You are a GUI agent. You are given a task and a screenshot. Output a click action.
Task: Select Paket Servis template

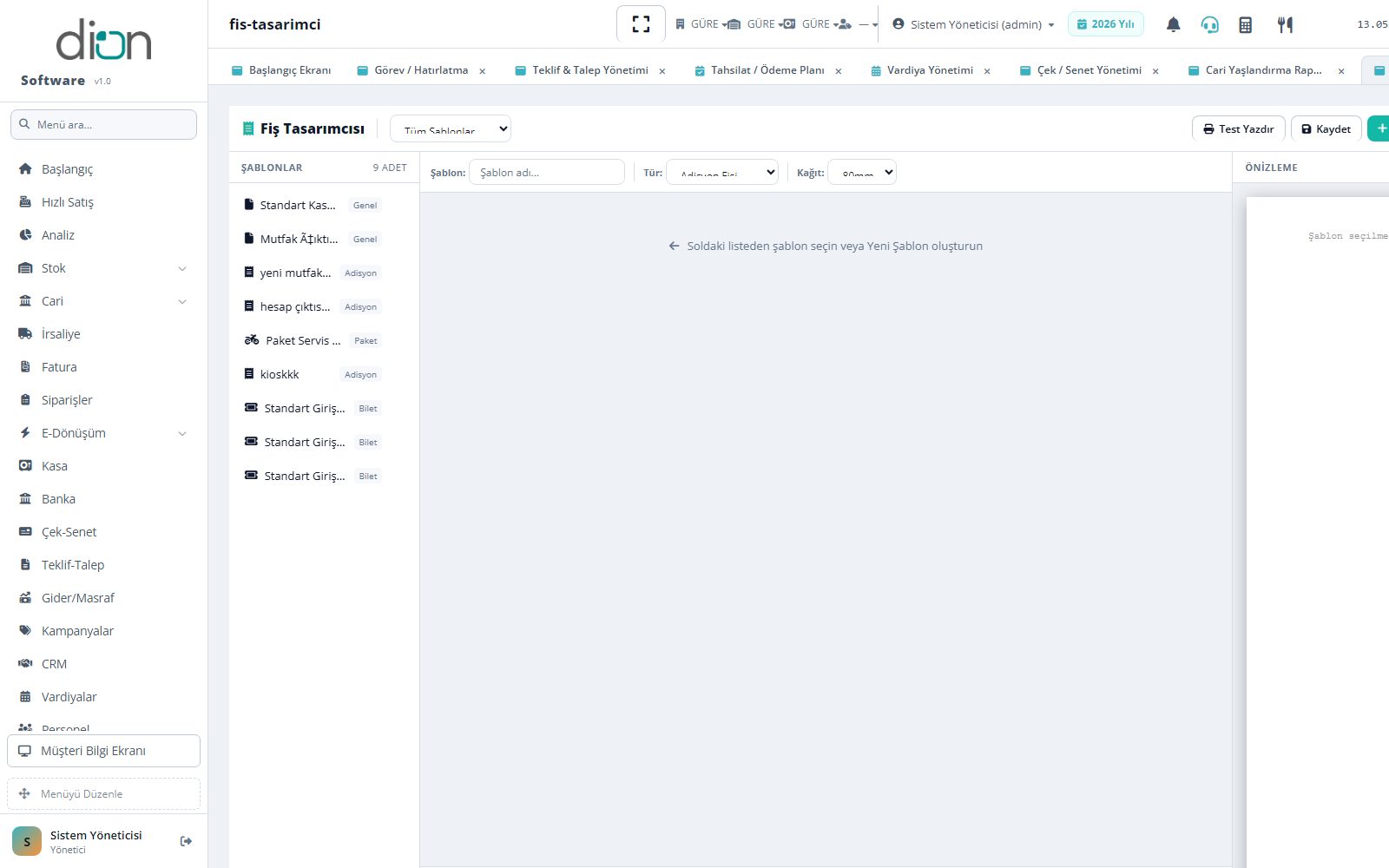(x=324, y=341)
